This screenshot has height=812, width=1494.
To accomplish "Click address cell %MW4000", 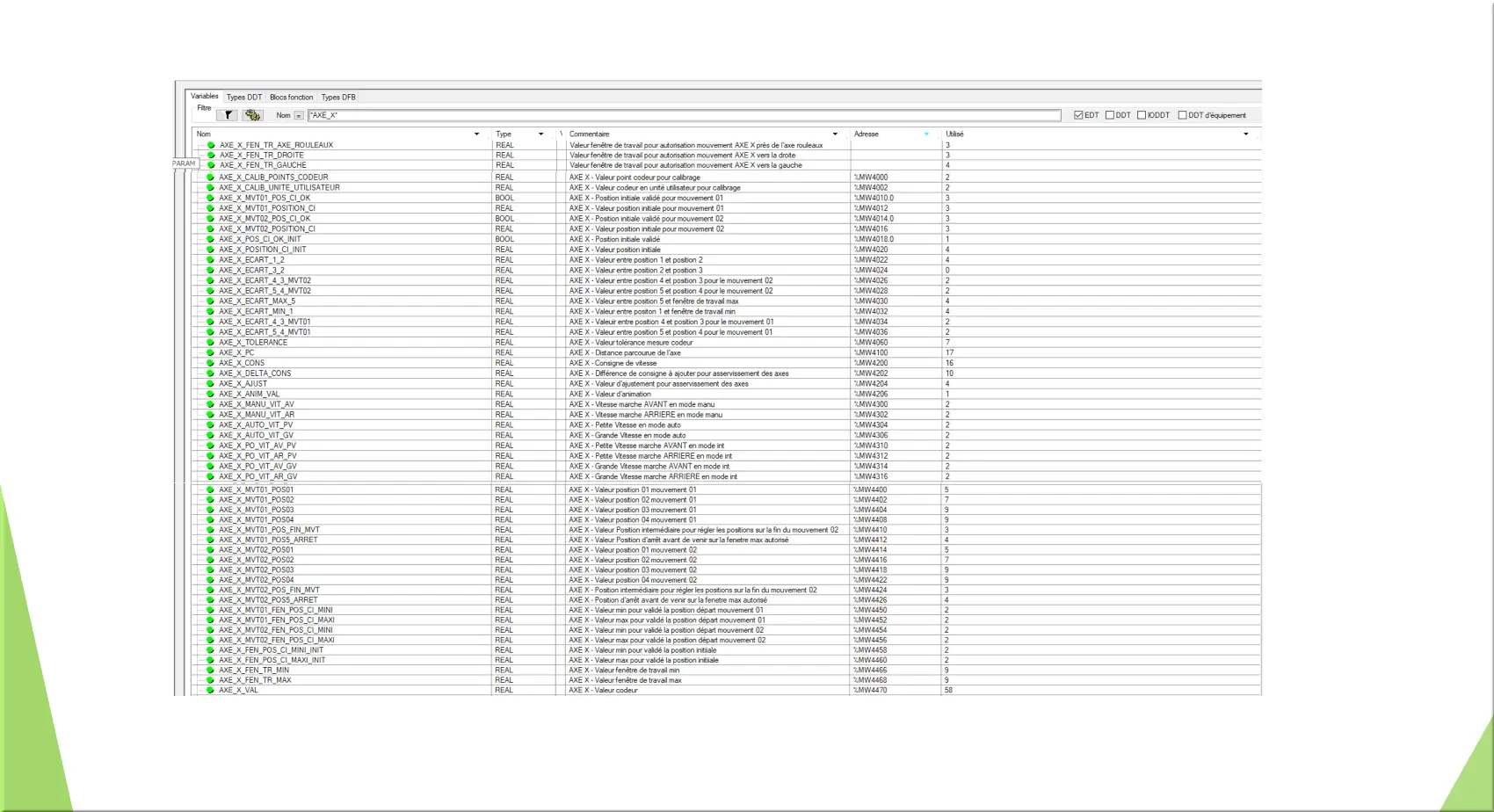I will [871, 178].
